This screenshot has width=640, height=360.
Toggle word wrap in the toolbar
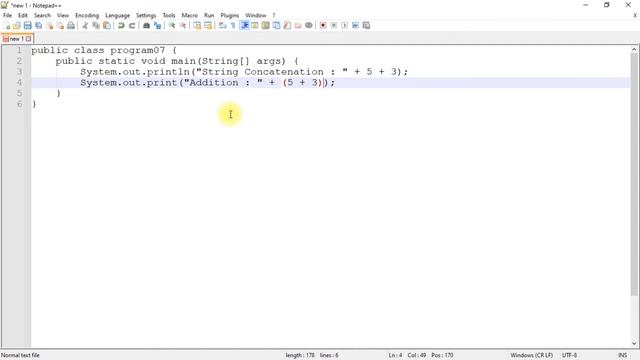pos(222,26)
